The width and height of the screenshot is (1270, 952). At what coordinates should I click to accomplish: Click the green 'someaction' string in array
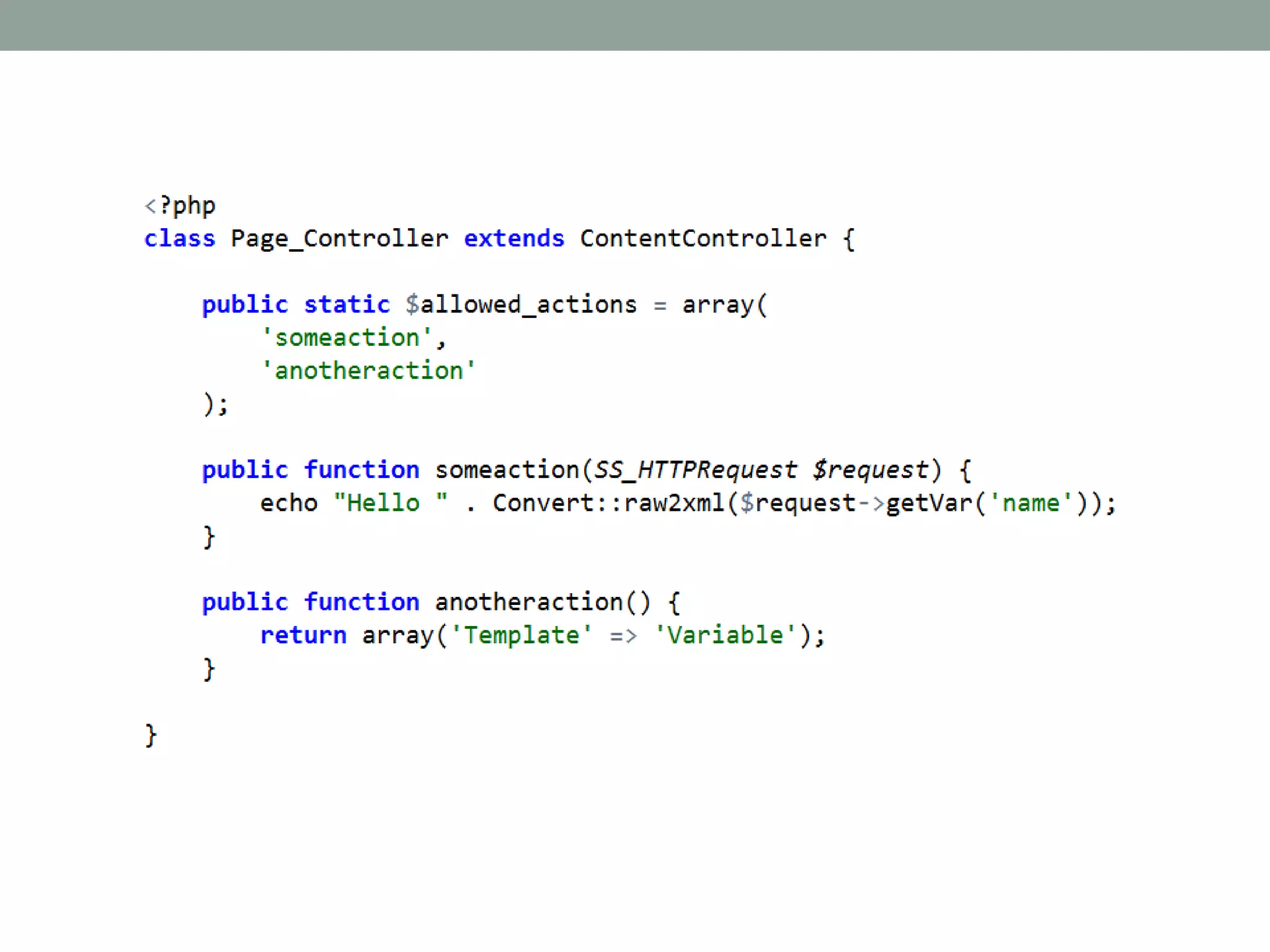[x=347, y=338]
